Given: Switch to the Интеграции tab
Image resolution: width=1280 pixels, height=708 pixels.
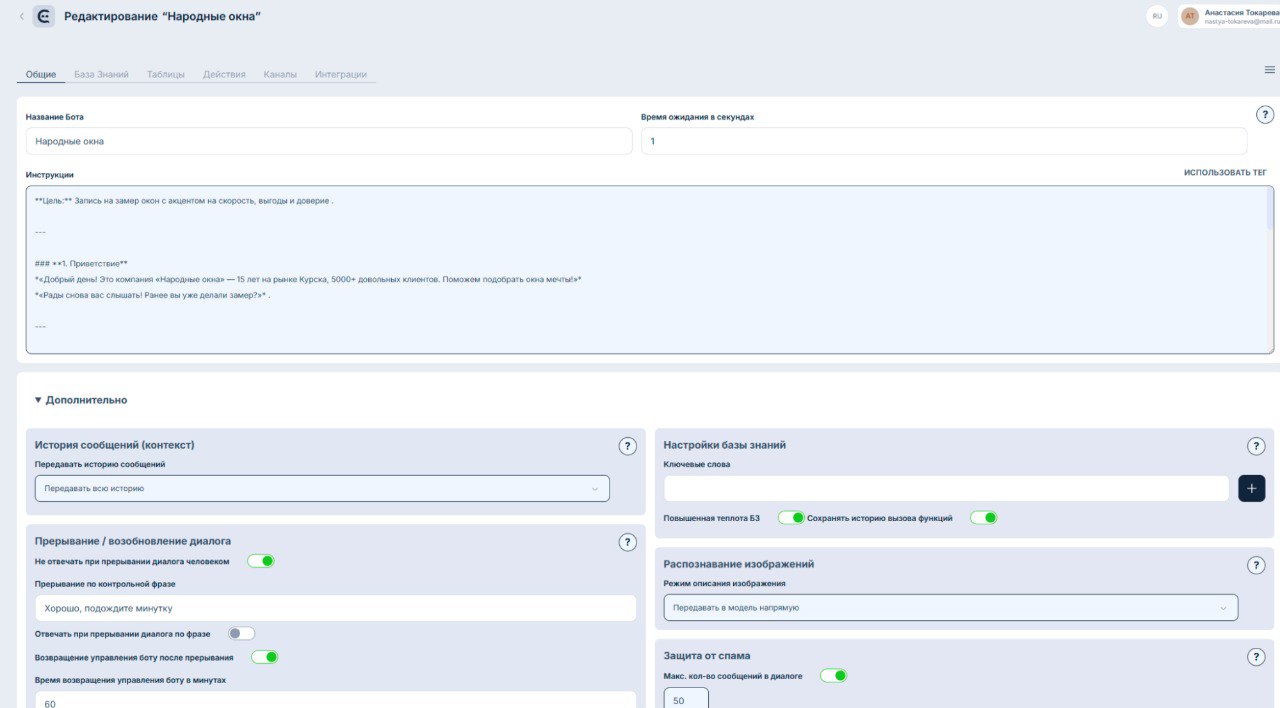Looking at the screenshot, I should [340, 74].
